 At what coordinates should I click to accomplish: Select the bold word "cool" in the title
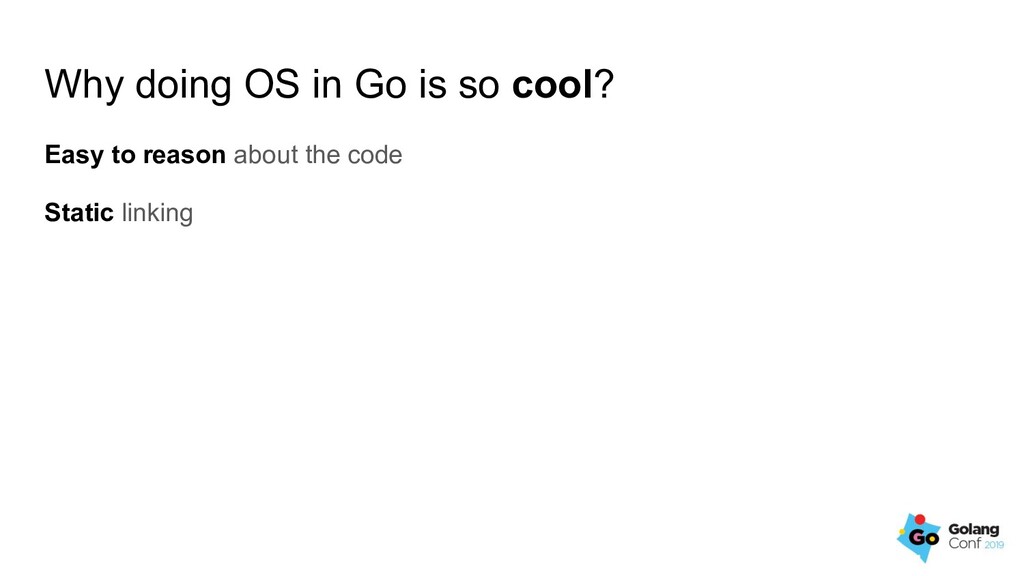pyautogui.click(x=552, y=84)
